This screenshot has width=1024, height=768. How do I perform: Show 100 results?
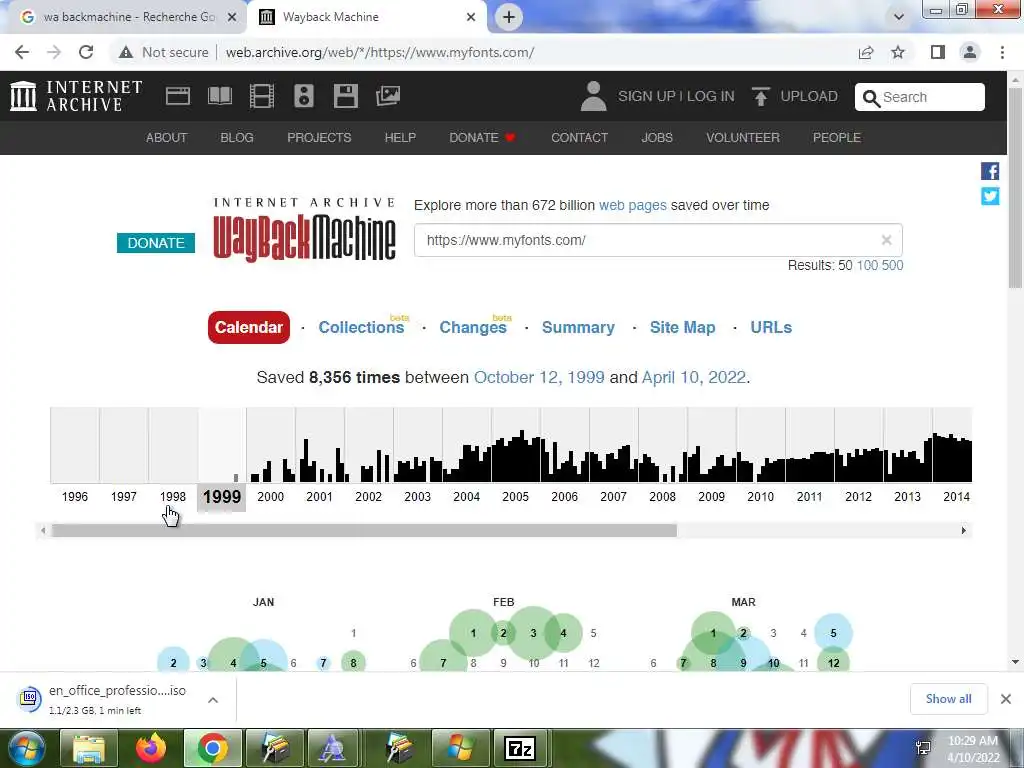[867, 265]
